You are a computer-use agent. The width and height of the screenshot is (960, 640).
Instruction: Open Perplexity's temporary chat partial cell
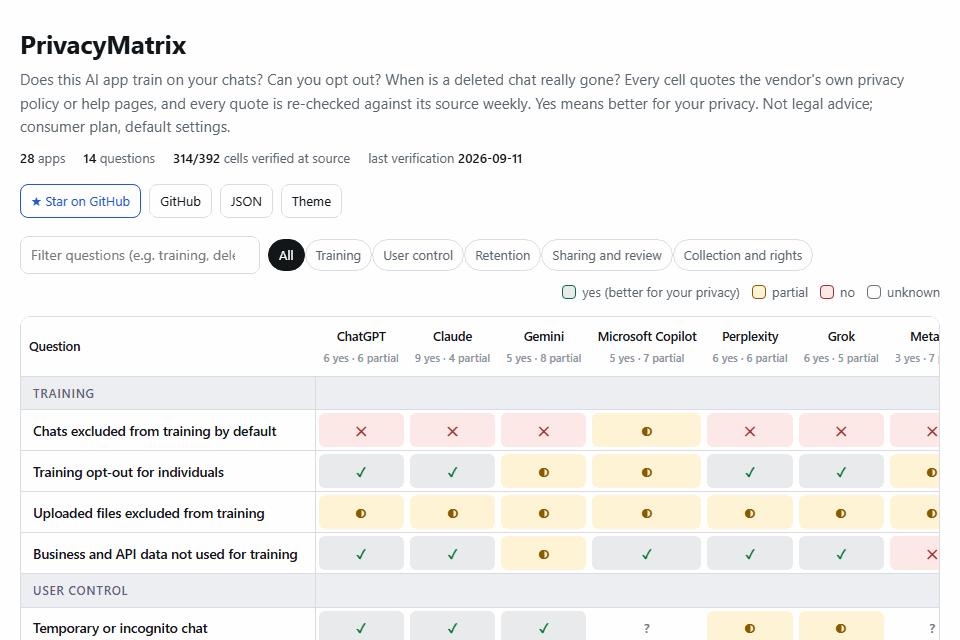click(750, 627)
